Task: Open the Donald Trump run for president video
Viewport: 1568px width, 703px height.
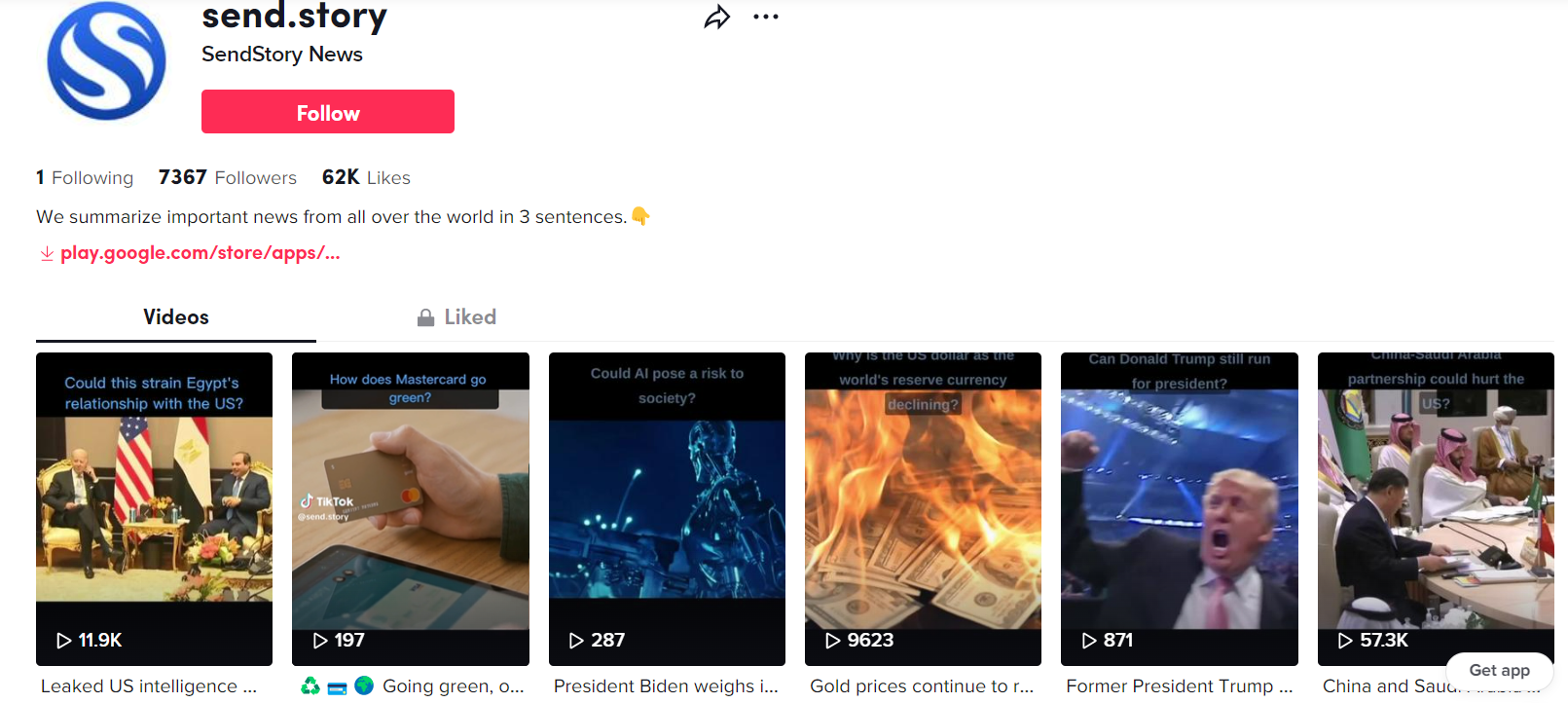Action: click(x=1180, y=509)
